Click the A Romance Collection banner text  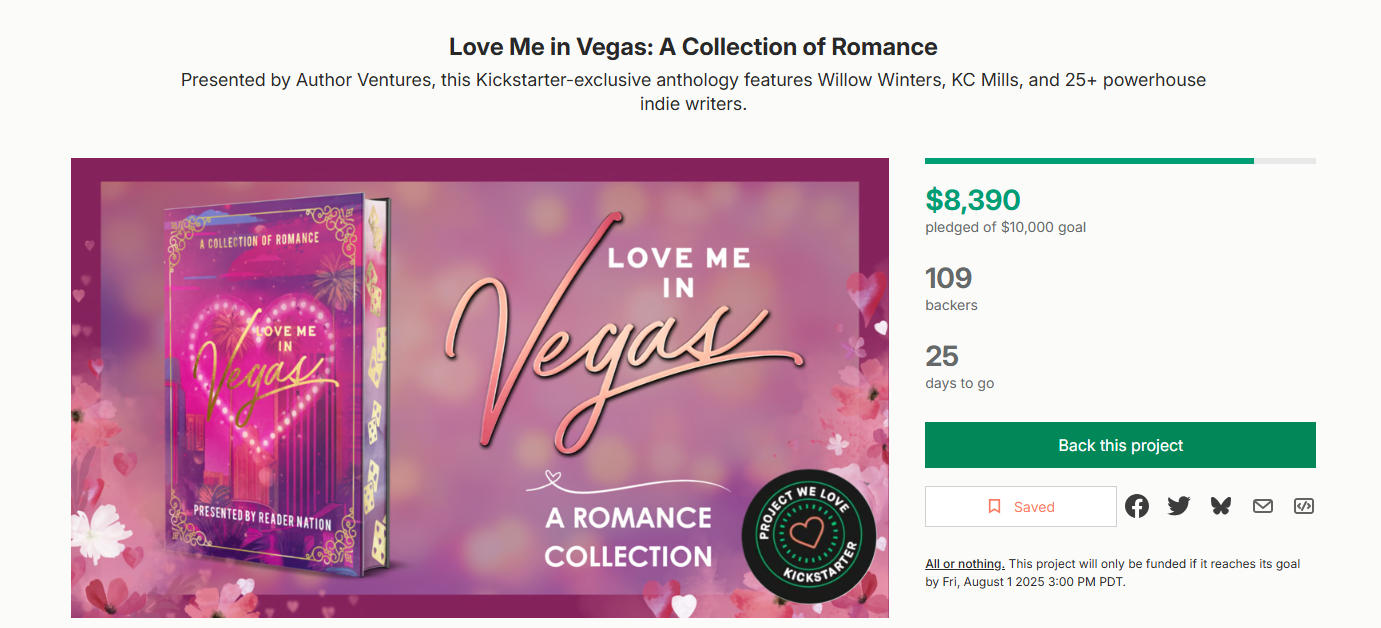click(x=628, y=536)
